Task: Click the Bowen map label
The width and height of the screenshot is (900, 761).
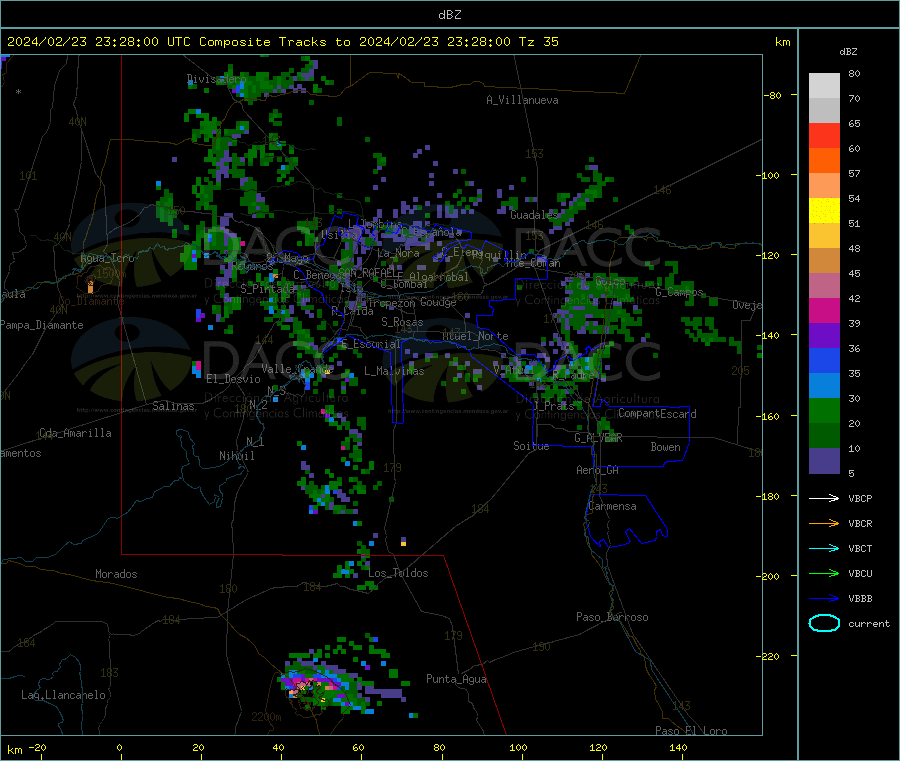Action: (665, 447)
